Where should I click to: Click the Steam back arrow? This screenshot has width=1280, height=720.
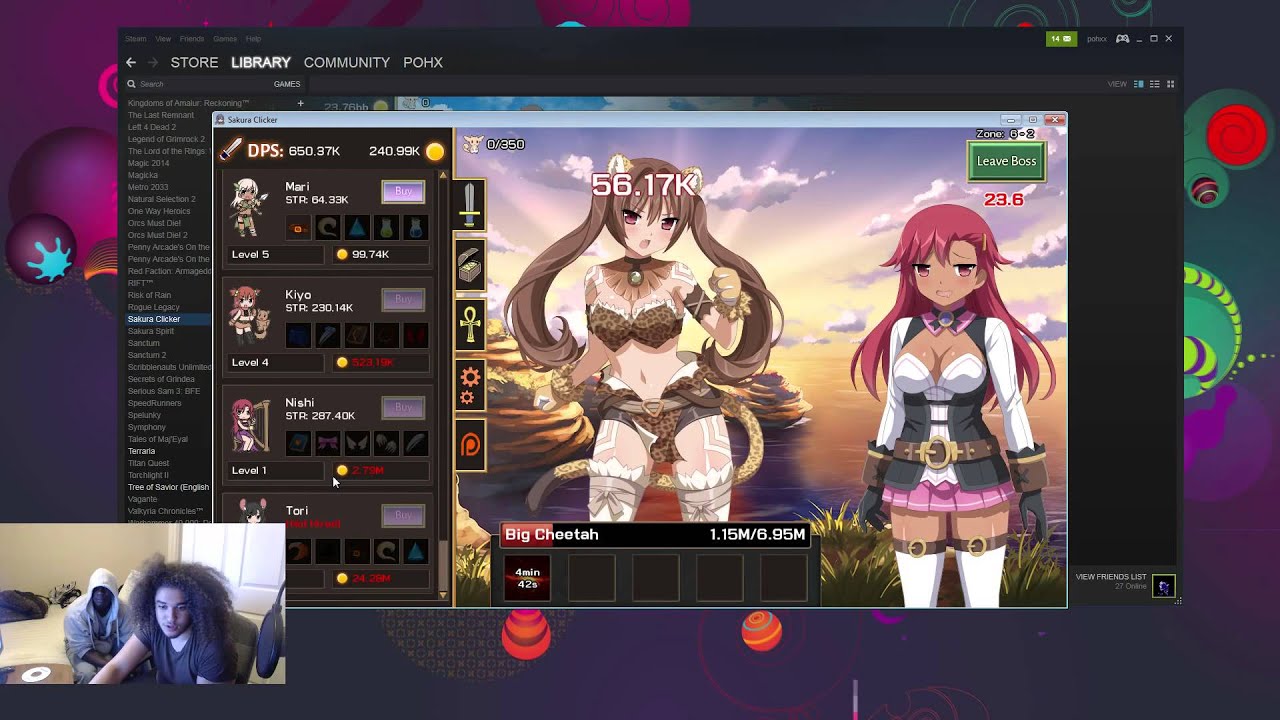click(x=131, y=62)
